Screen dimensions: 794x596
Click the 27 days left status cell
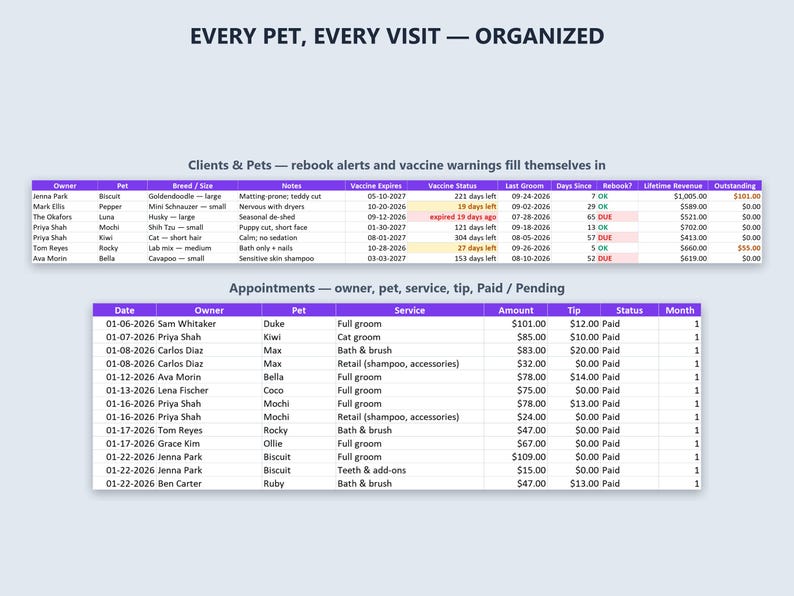[452, 248]
